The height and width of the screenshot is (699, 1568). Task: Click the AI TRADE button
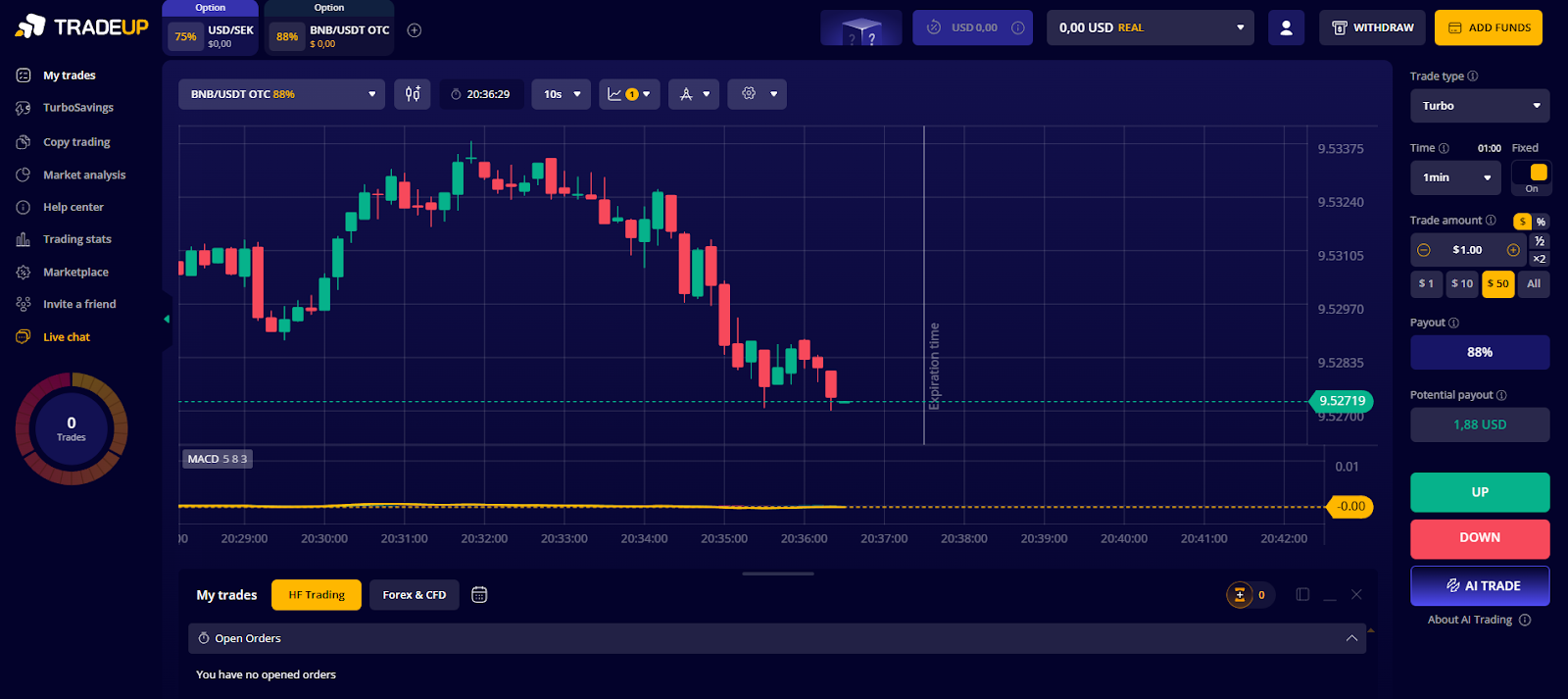coord(1480,586)
